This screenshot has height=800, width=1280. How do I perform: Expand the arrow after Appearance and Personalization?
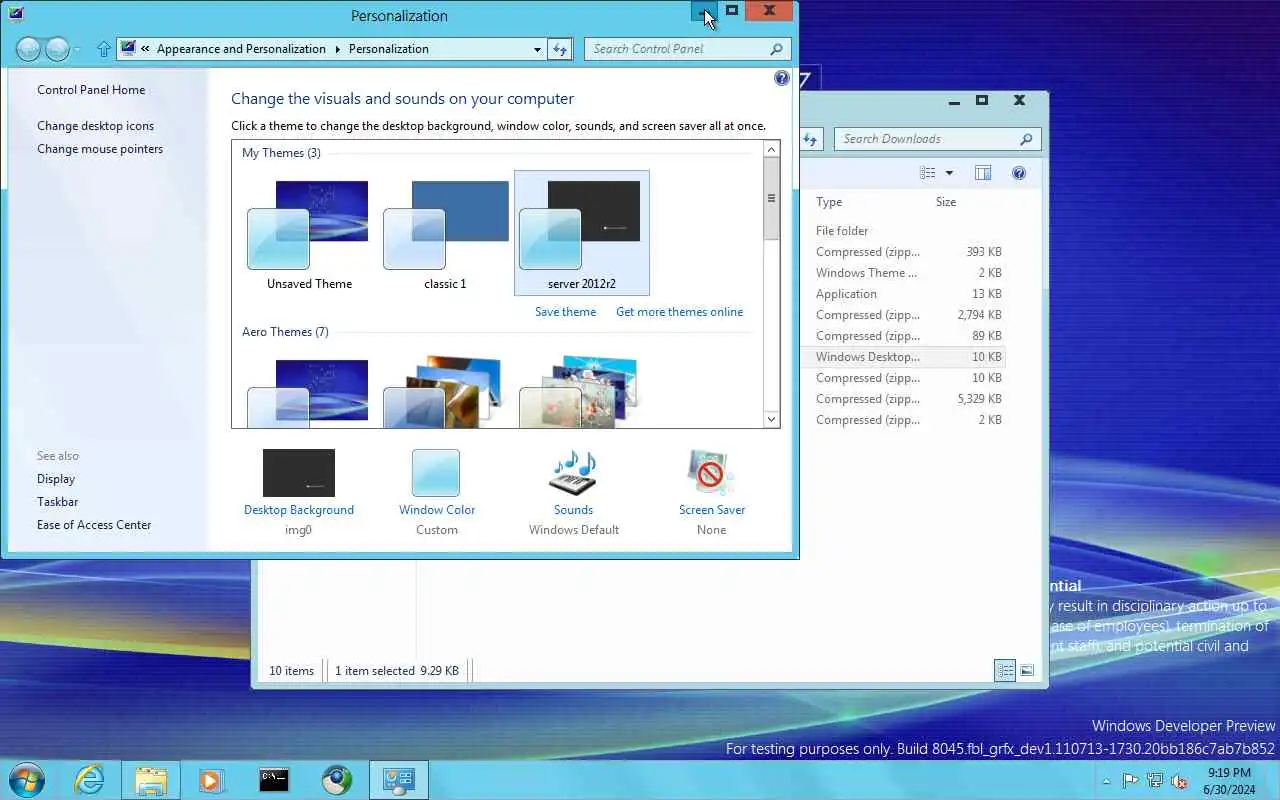tap(337, 48)
